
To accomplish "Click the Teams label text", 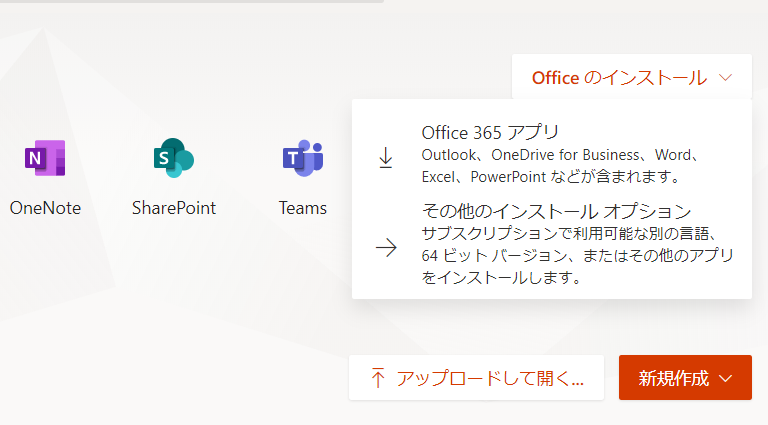I will click(x=303, y=208).
